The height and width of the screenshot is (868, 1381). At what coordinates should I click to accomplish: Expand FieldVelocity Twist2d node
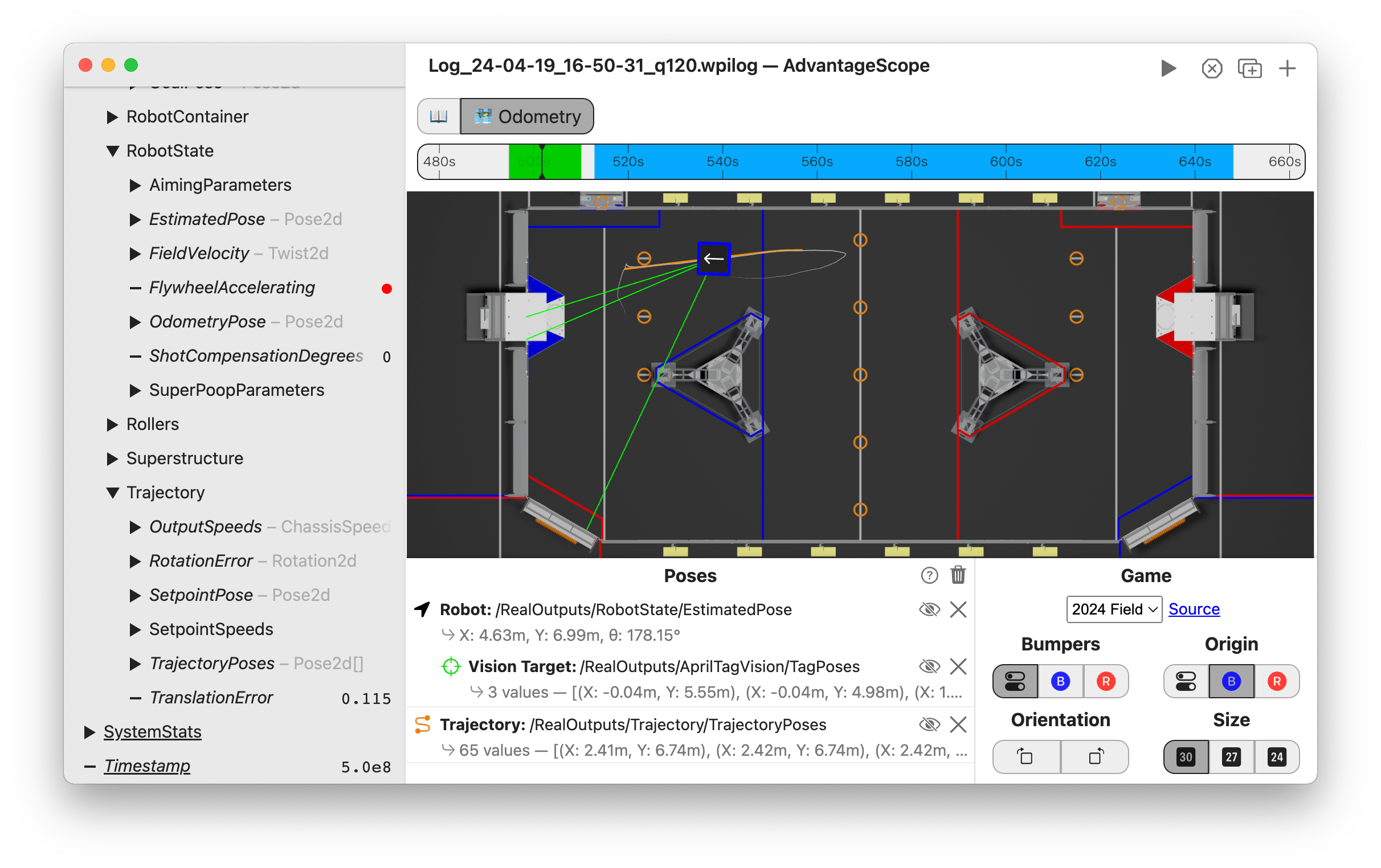[136, 253]
